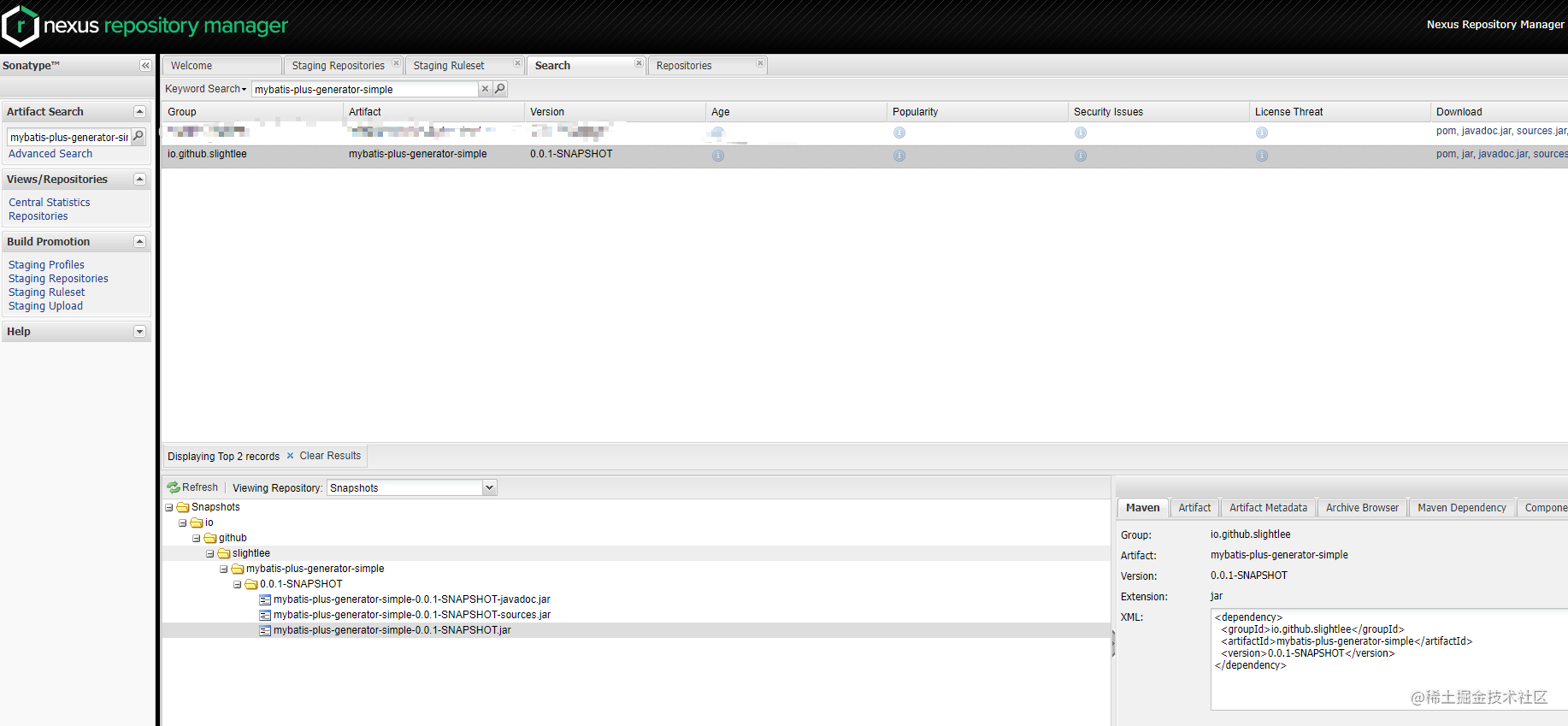Screen dimensions: 1568x726
Task: Clear the keyword search field
Action: click(485, 89)
